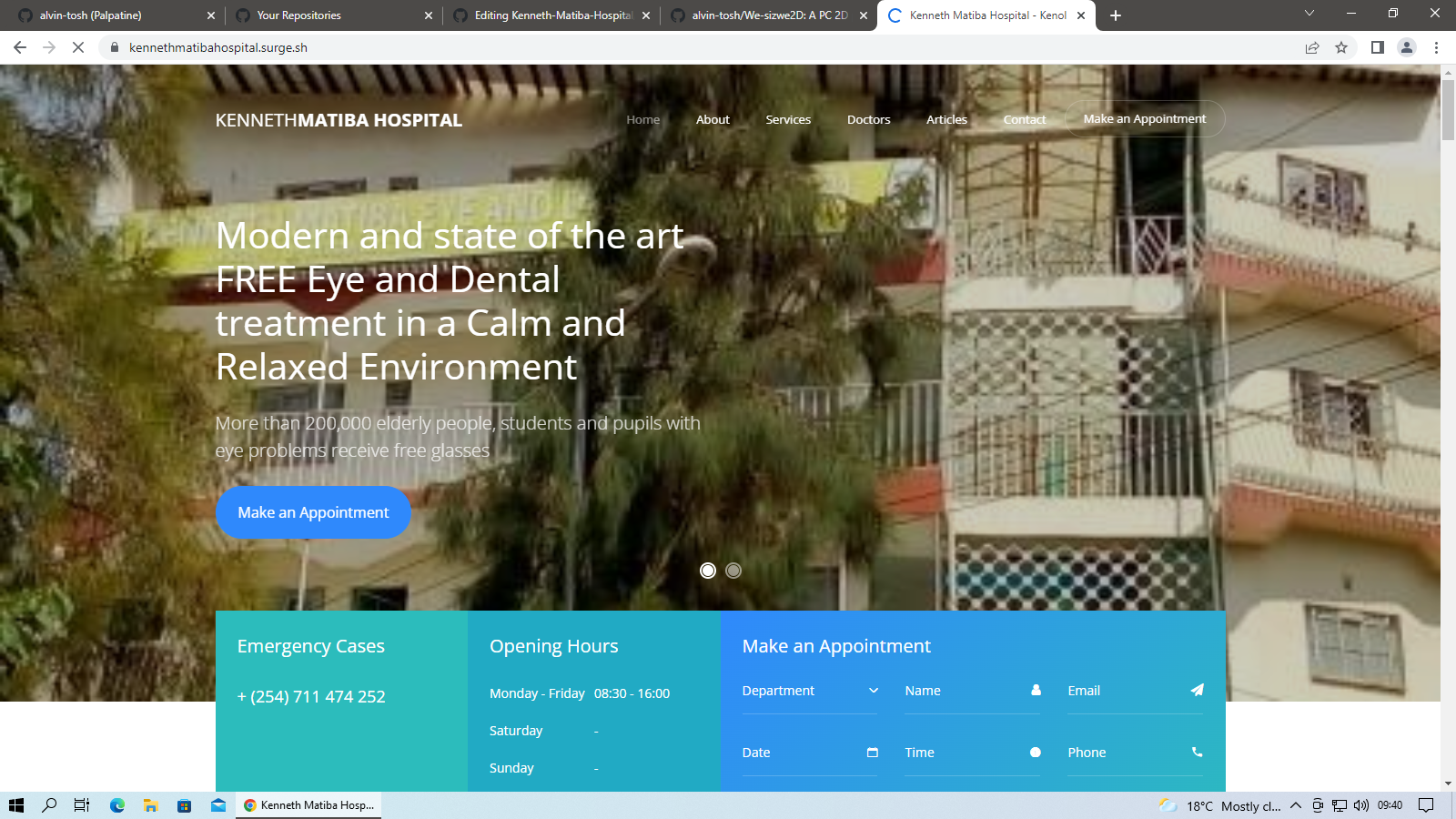Click the forward navigation arrow
The height and width of the screenshot is (819, 1456).
point(49,47)
